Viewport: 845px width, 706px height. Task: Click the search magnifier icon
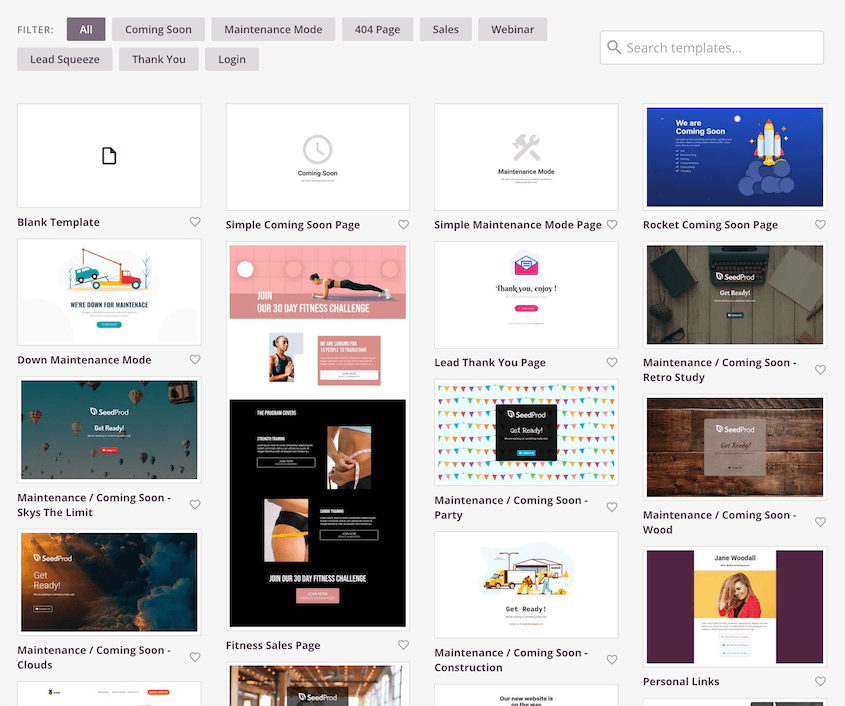point(614,47)
